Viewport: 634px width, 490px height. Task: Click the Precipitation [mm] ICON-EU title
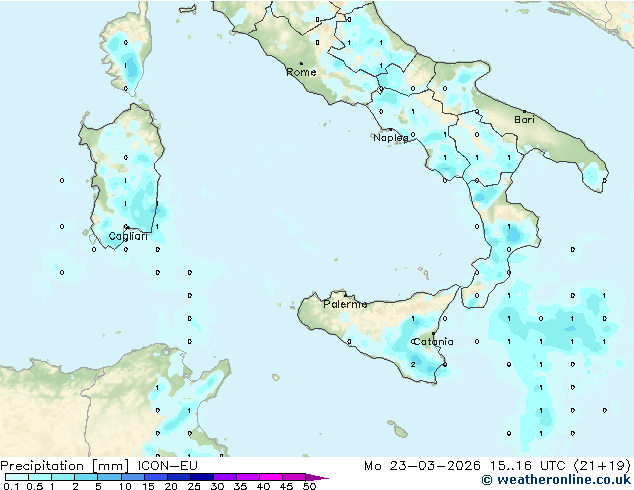click(99, 466)
